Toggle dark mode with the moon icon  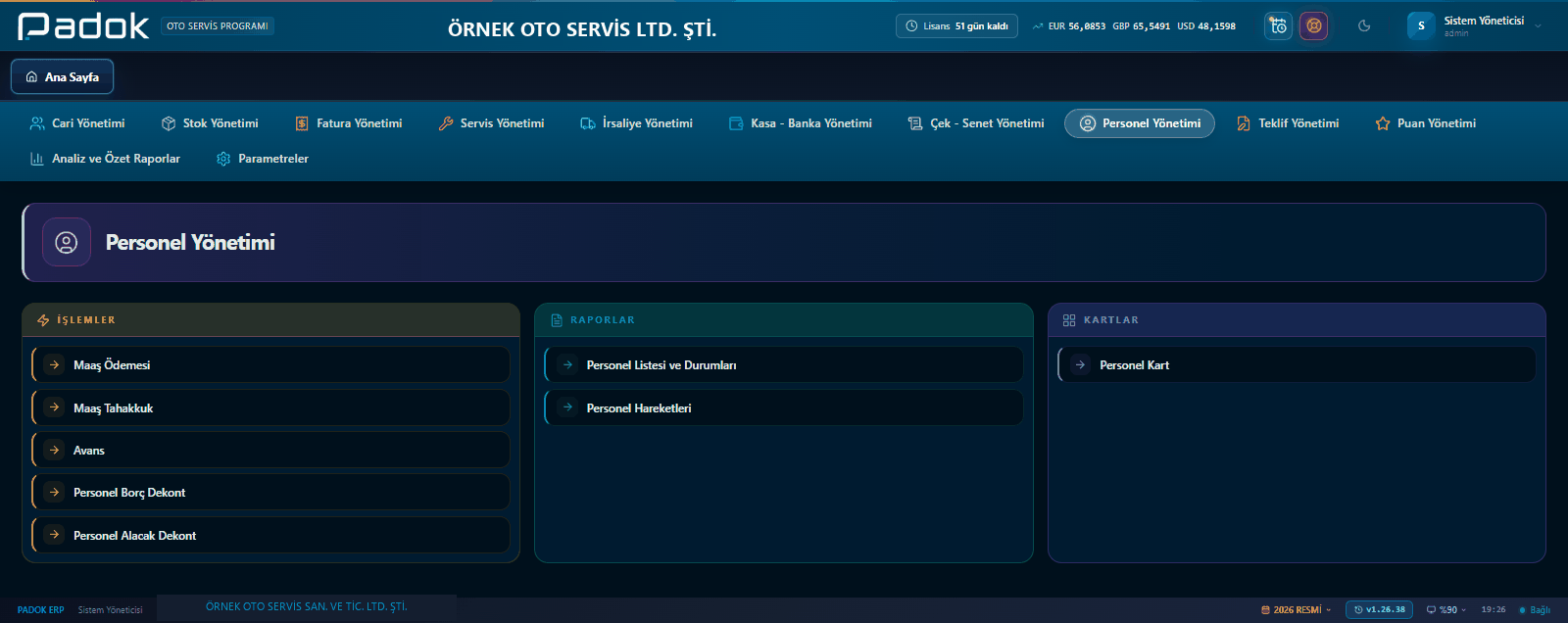tap(1364, 26)
